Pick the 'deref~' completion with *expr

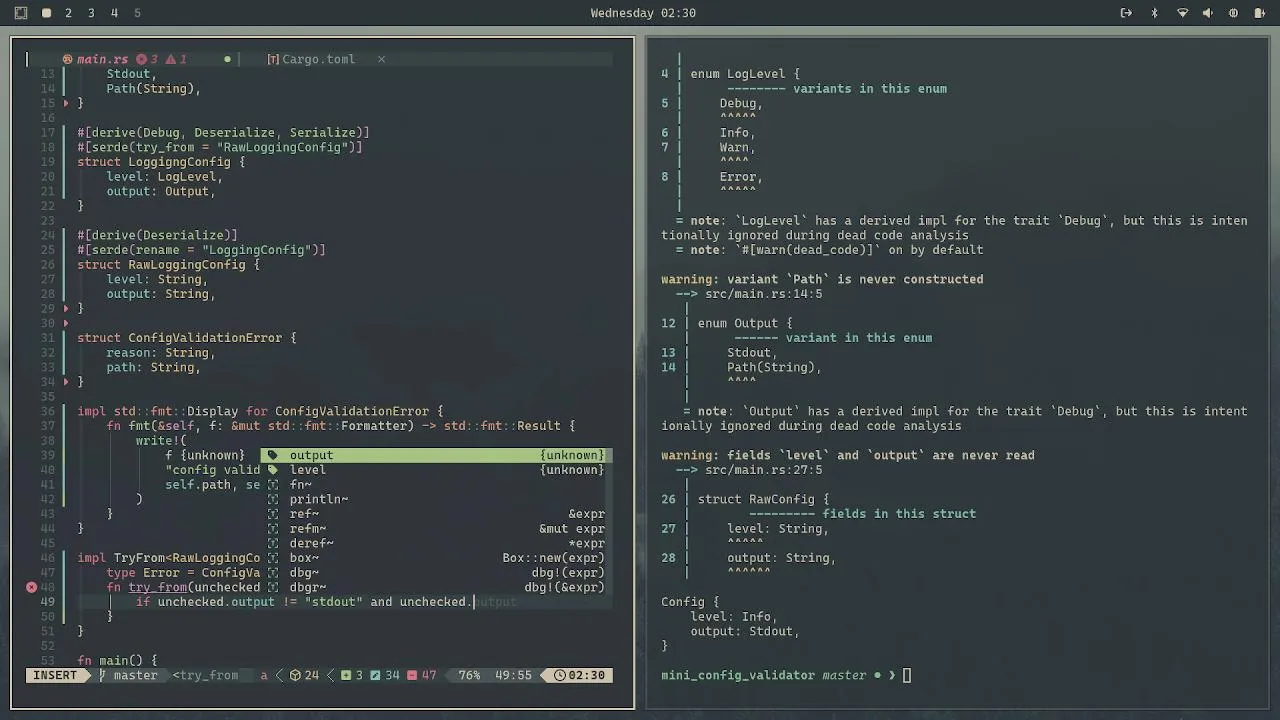coord(434,543)
